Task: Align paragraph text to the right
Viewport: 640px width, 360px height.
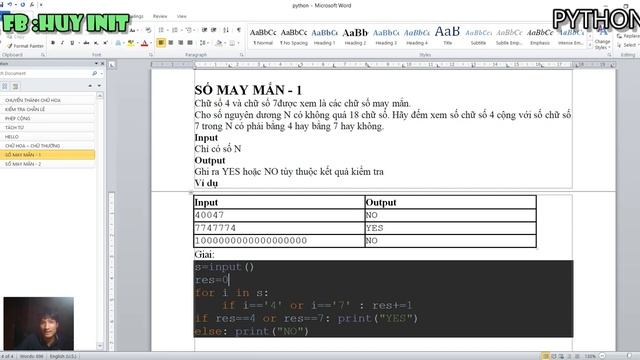Action: pos(180,42)
